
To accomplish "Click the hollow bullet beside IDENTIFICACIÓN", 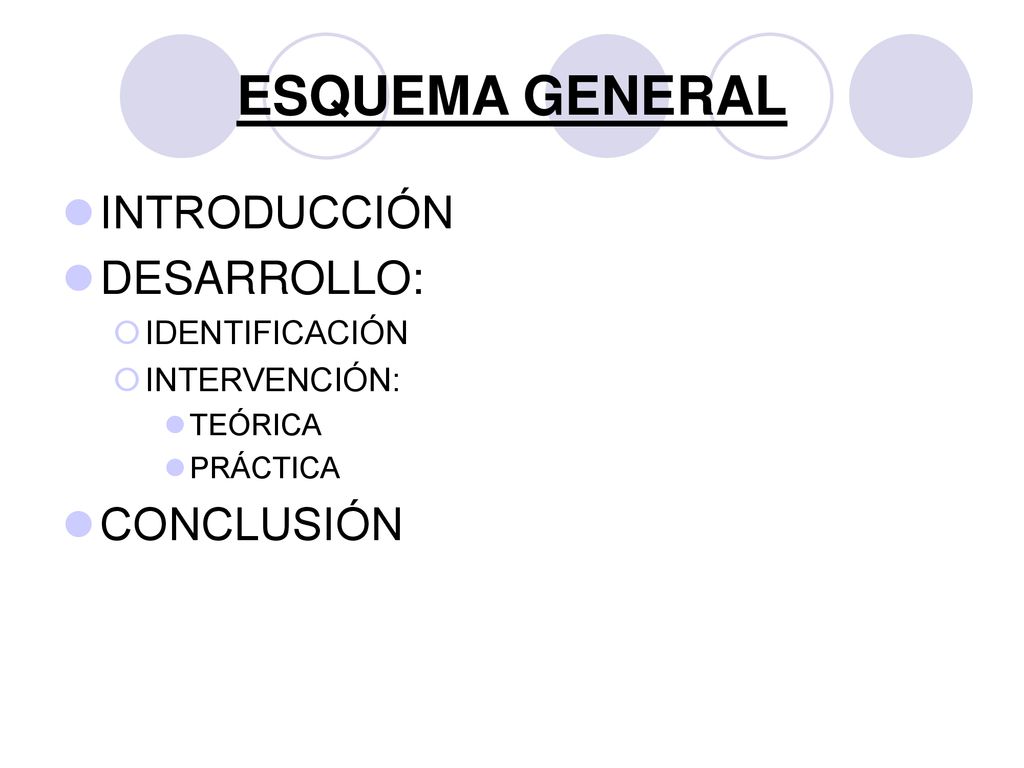I will pyautogui.click(x=127, y=332).
